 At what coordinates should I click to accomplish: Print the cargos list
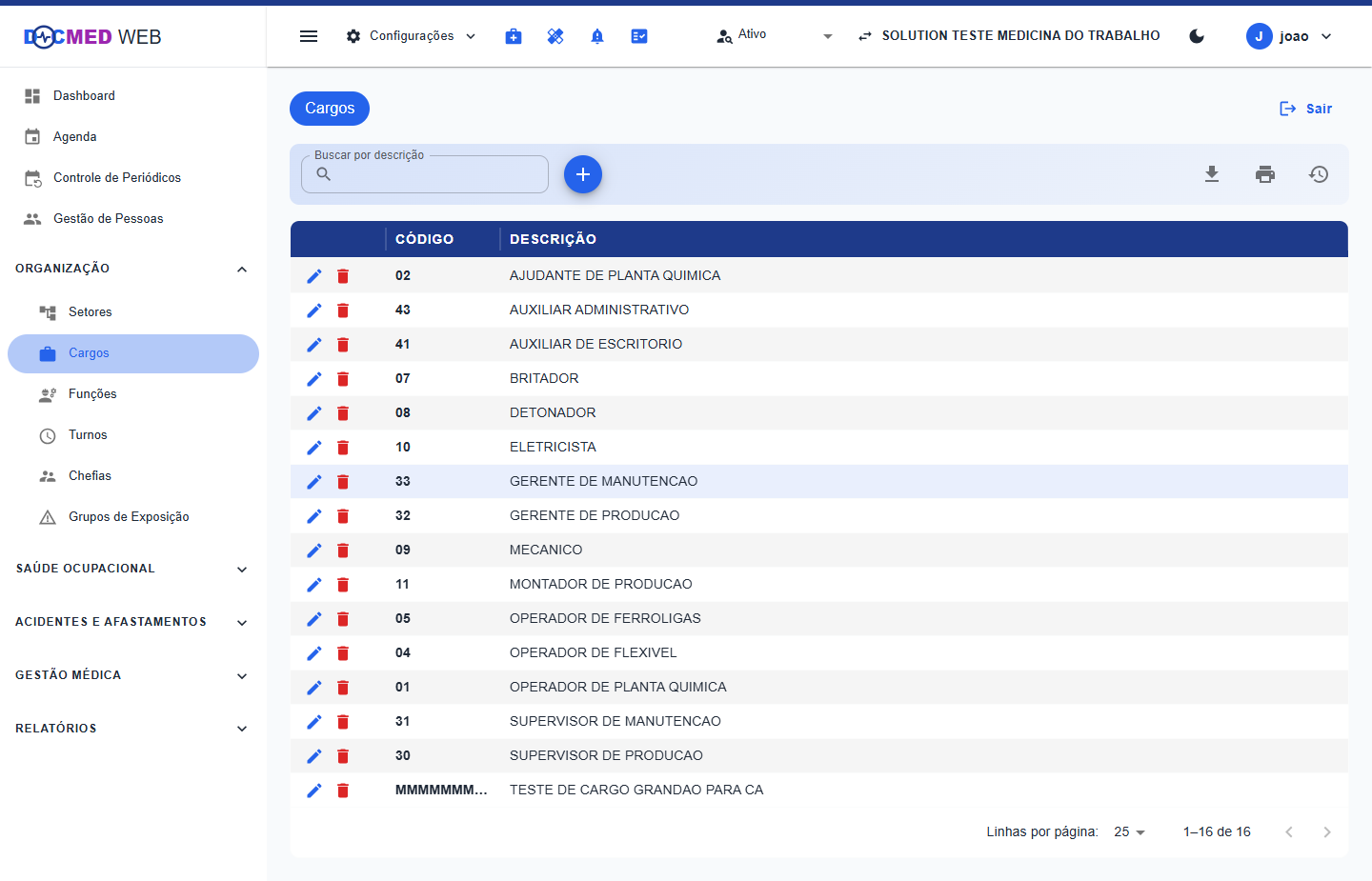click(1265, 174)
